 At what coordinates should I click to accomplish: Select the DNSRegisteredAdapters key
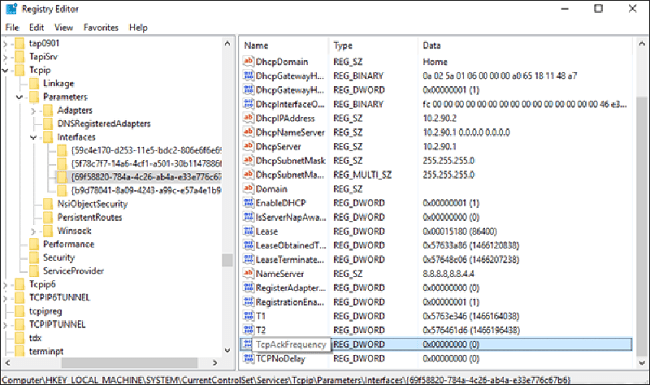point(104,123)
